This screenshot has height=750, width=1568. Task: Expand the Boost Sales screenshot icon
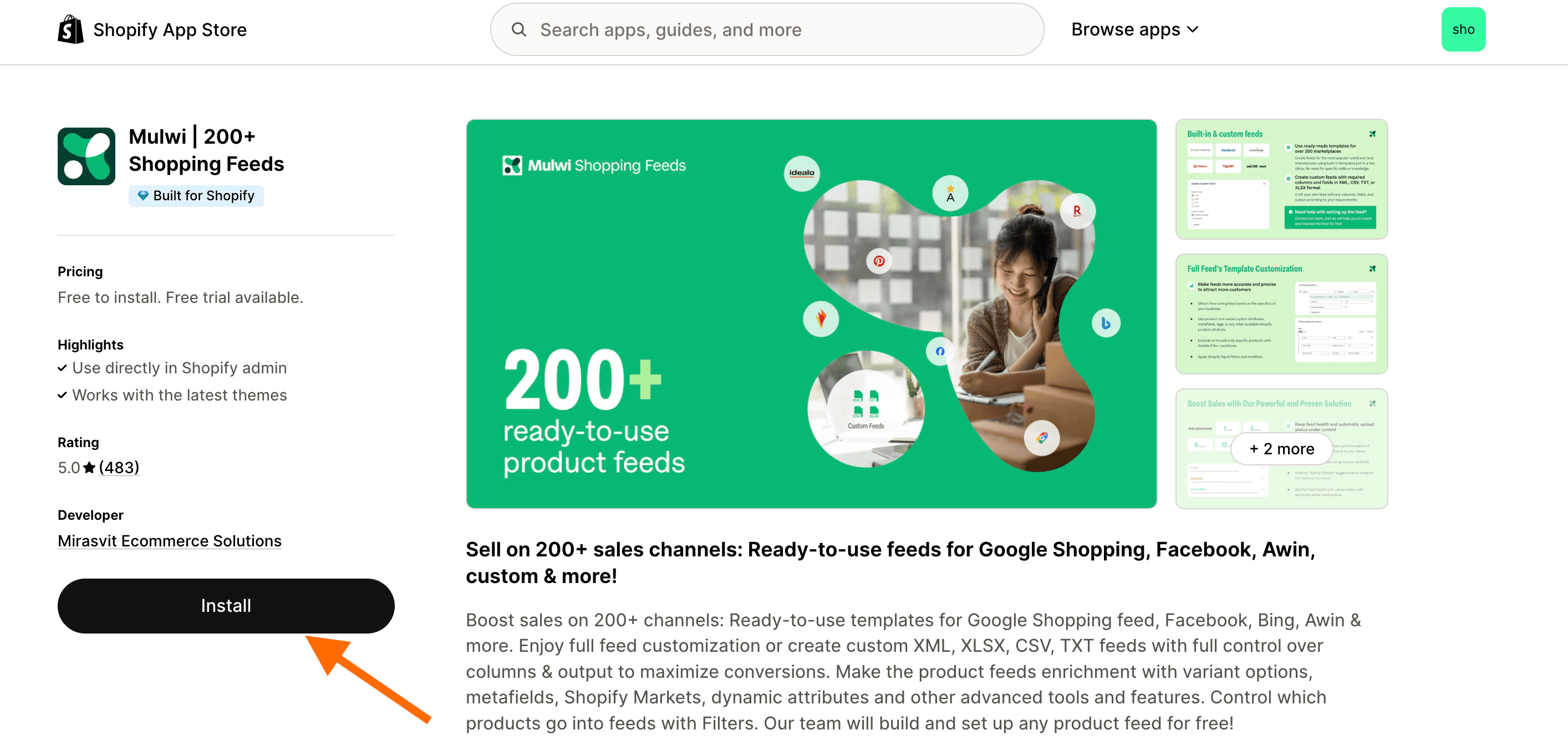pos(1373,404)
